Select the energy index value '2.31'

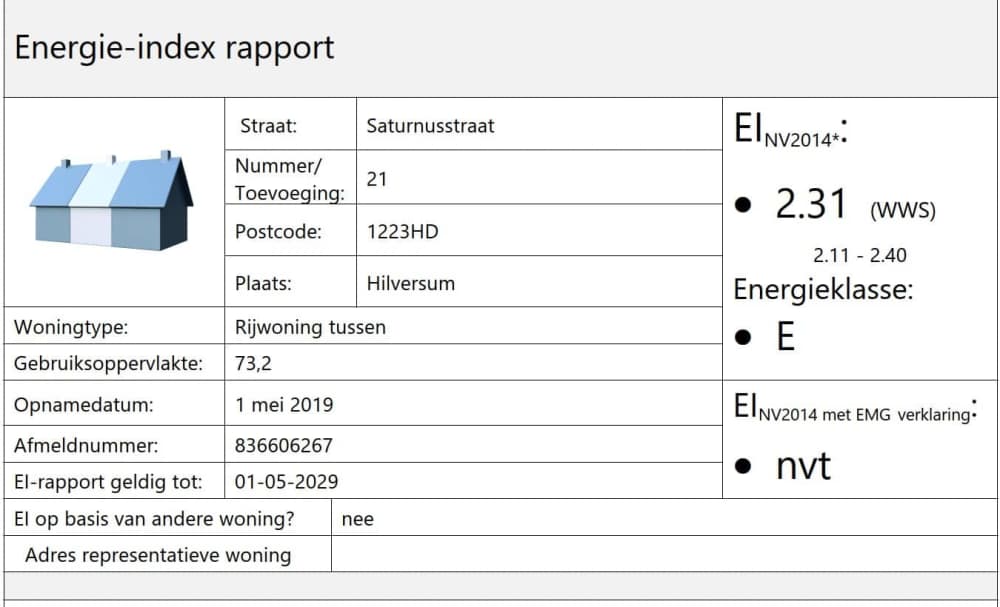[811, 204]
